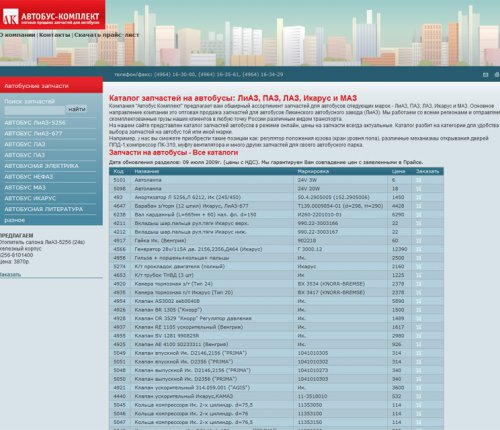Click the Автобус-Комплект logo
The image size is (500, 430).
[52, 16]
